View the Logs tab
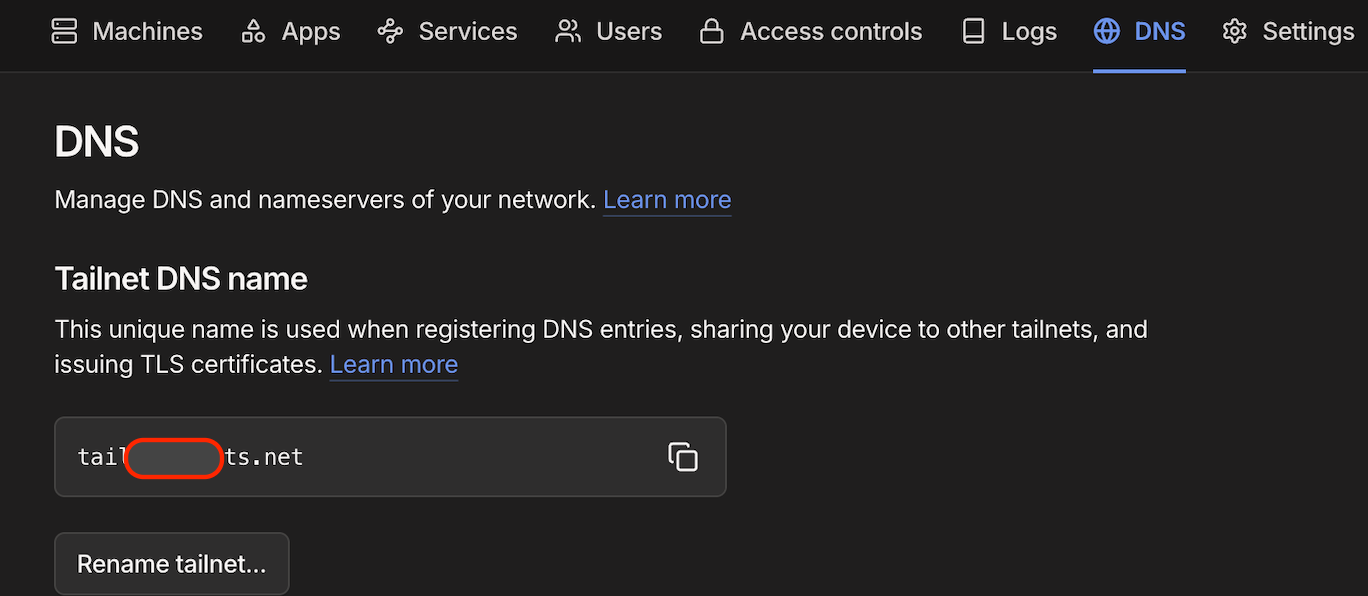 pos(1029,32)
